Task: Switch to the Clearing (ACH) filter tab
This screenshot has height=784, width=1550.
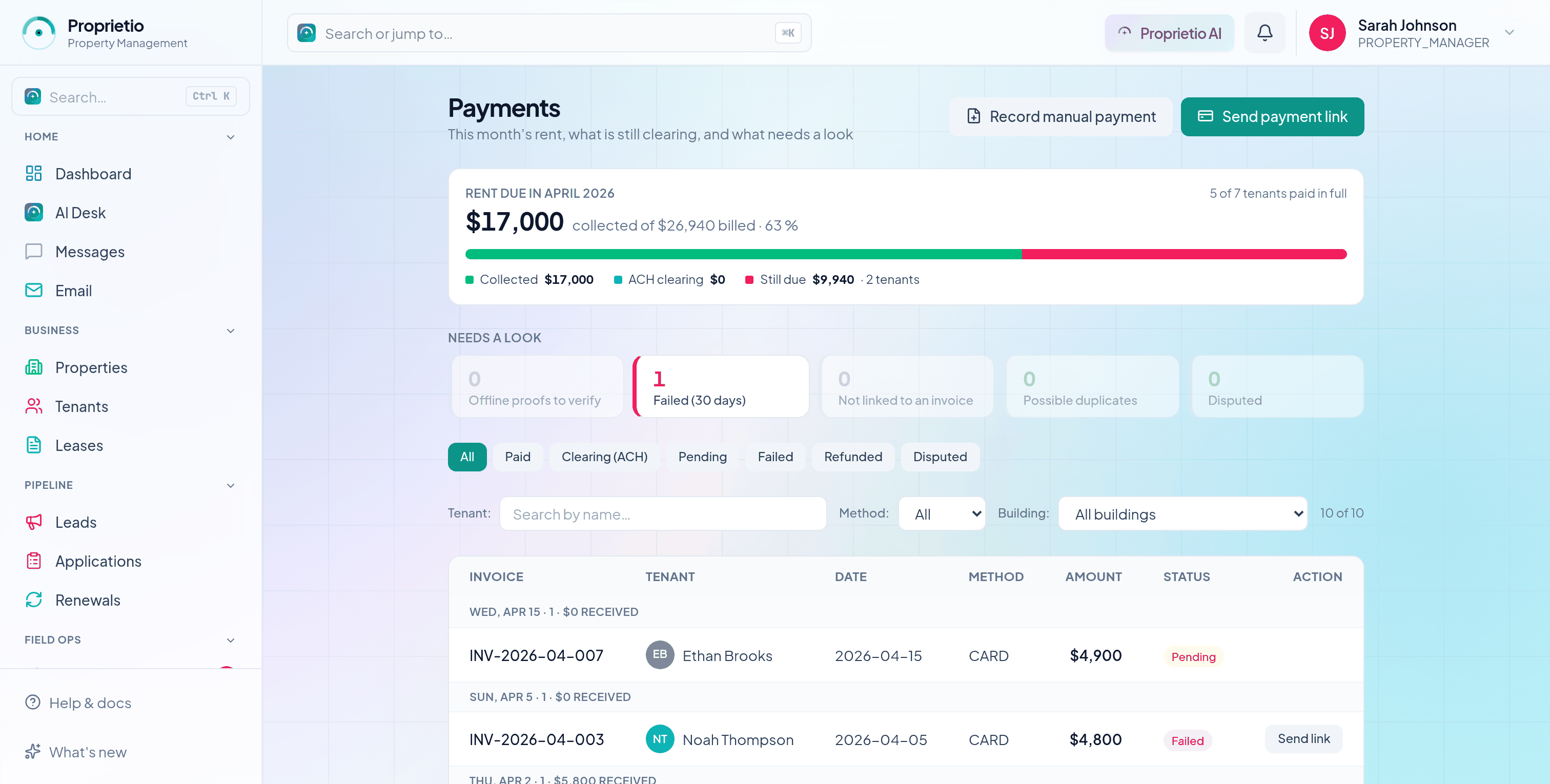Action: pyautogui.click(x=604, y=457)
